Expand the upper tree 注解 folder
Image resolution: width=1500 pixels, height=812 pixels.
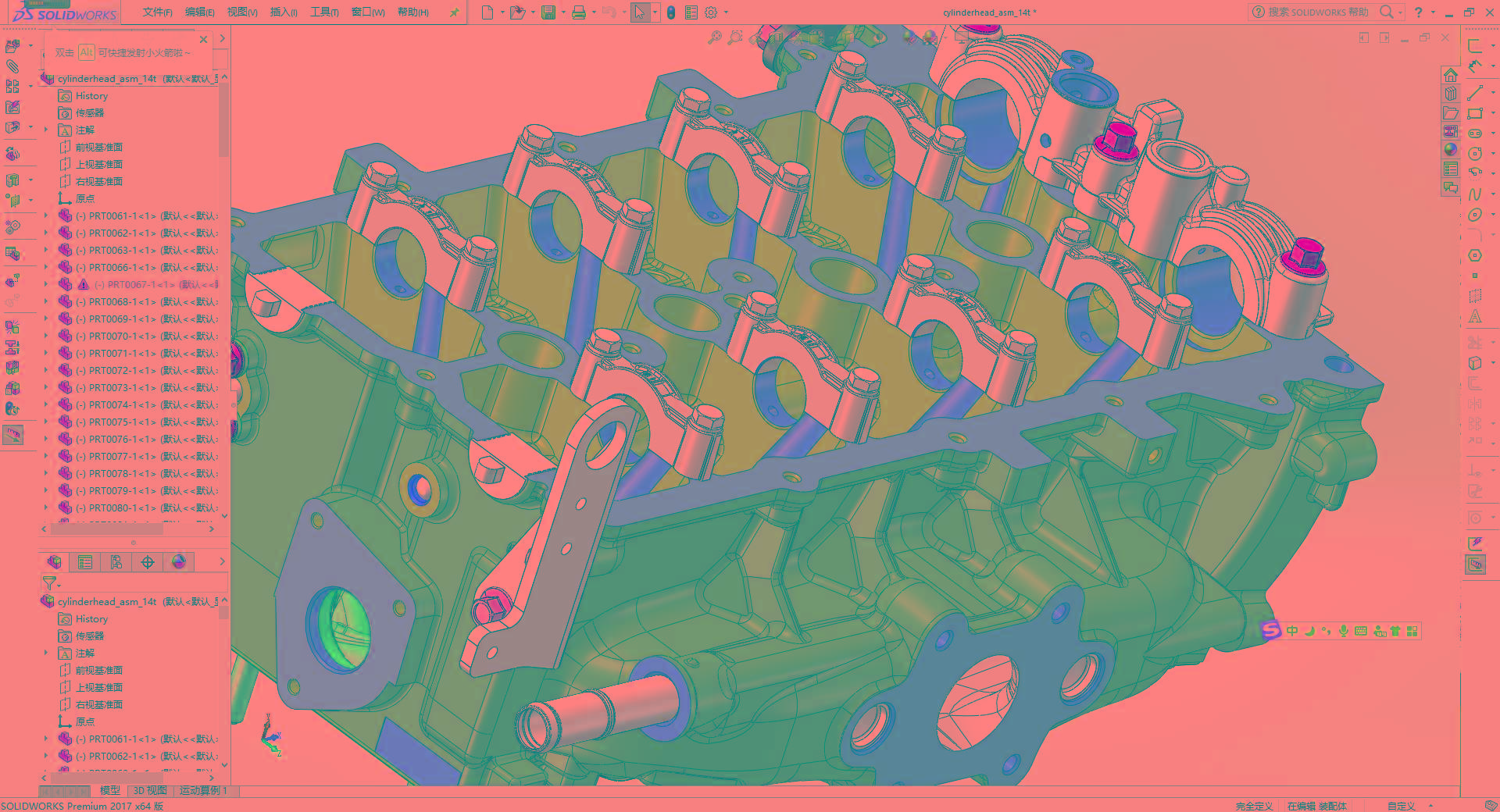[x=45, y=130]
